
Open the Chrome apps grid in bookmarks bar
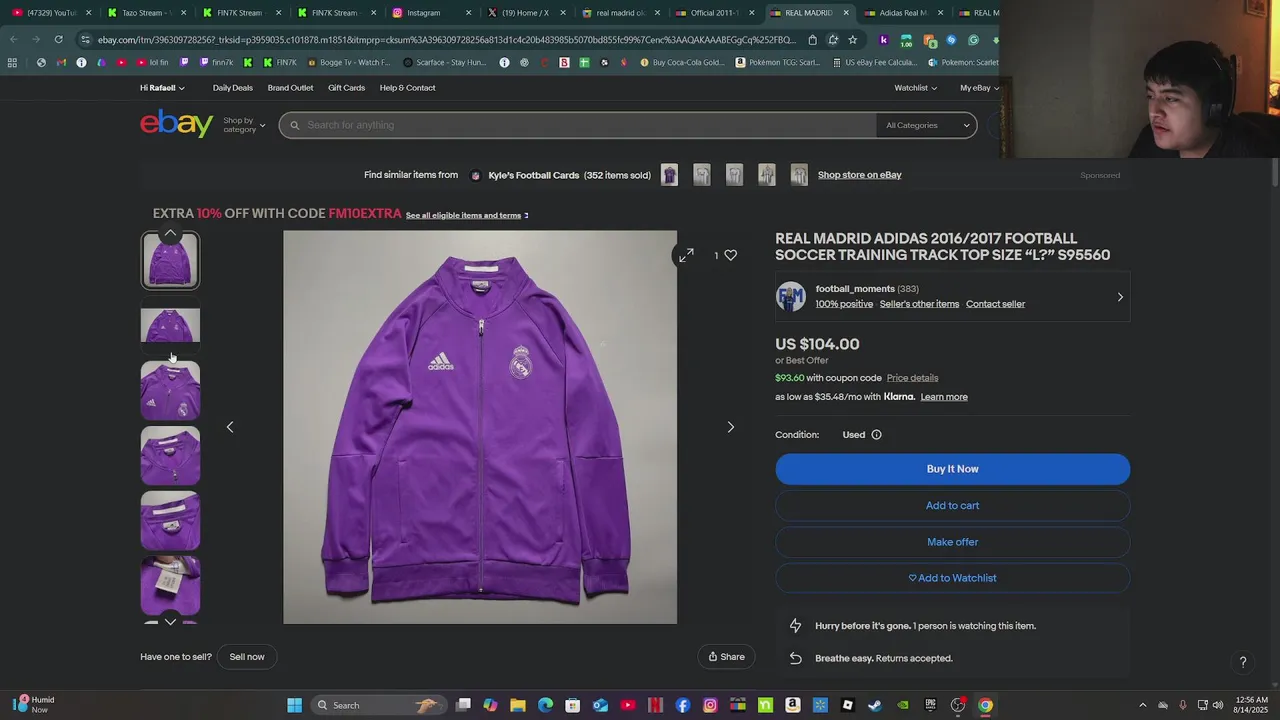tap(12, 62)
